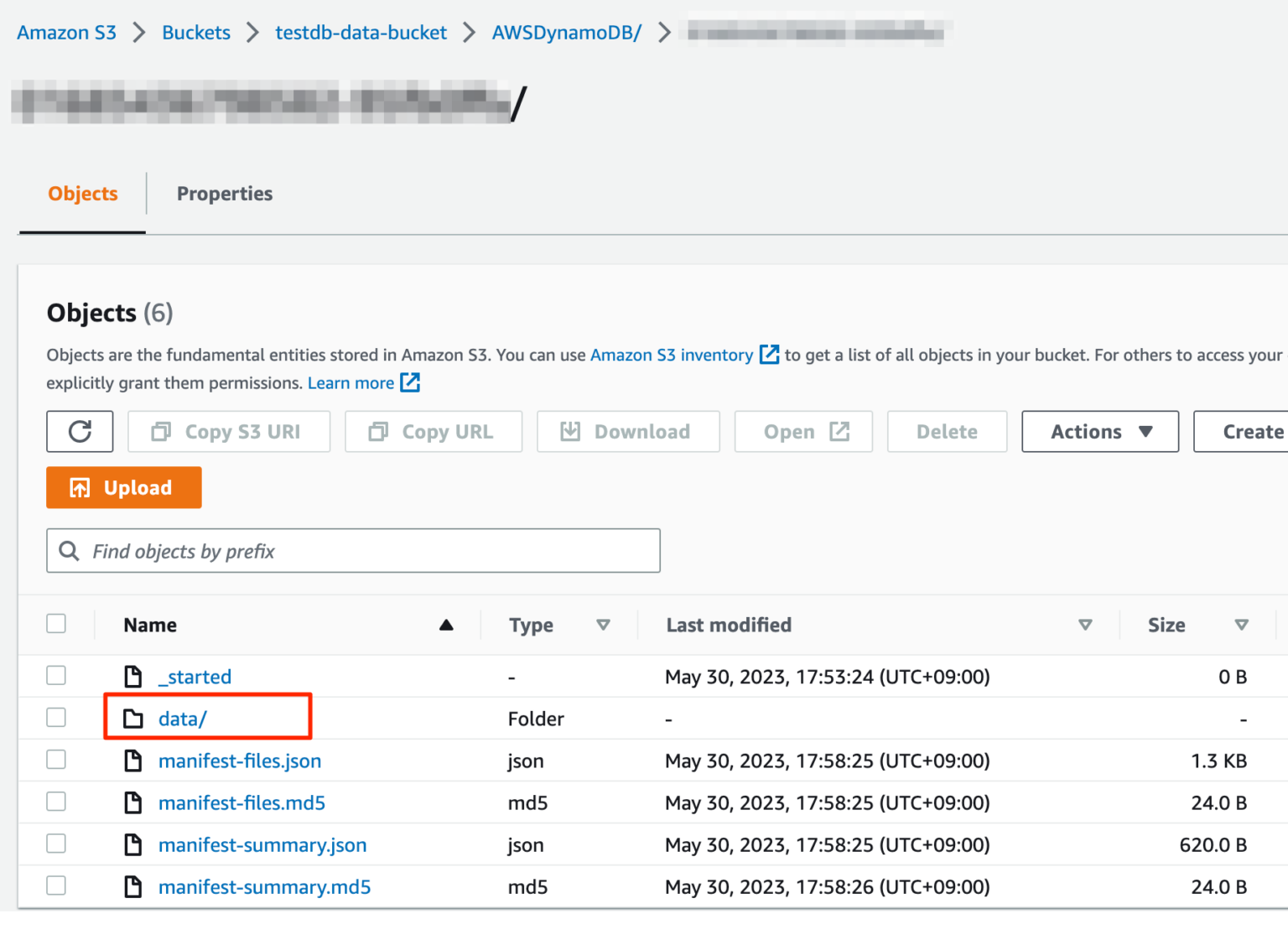Screen dimensions: 1288x940
Task: Click the Find objects by prefix field
Action: 352,550
